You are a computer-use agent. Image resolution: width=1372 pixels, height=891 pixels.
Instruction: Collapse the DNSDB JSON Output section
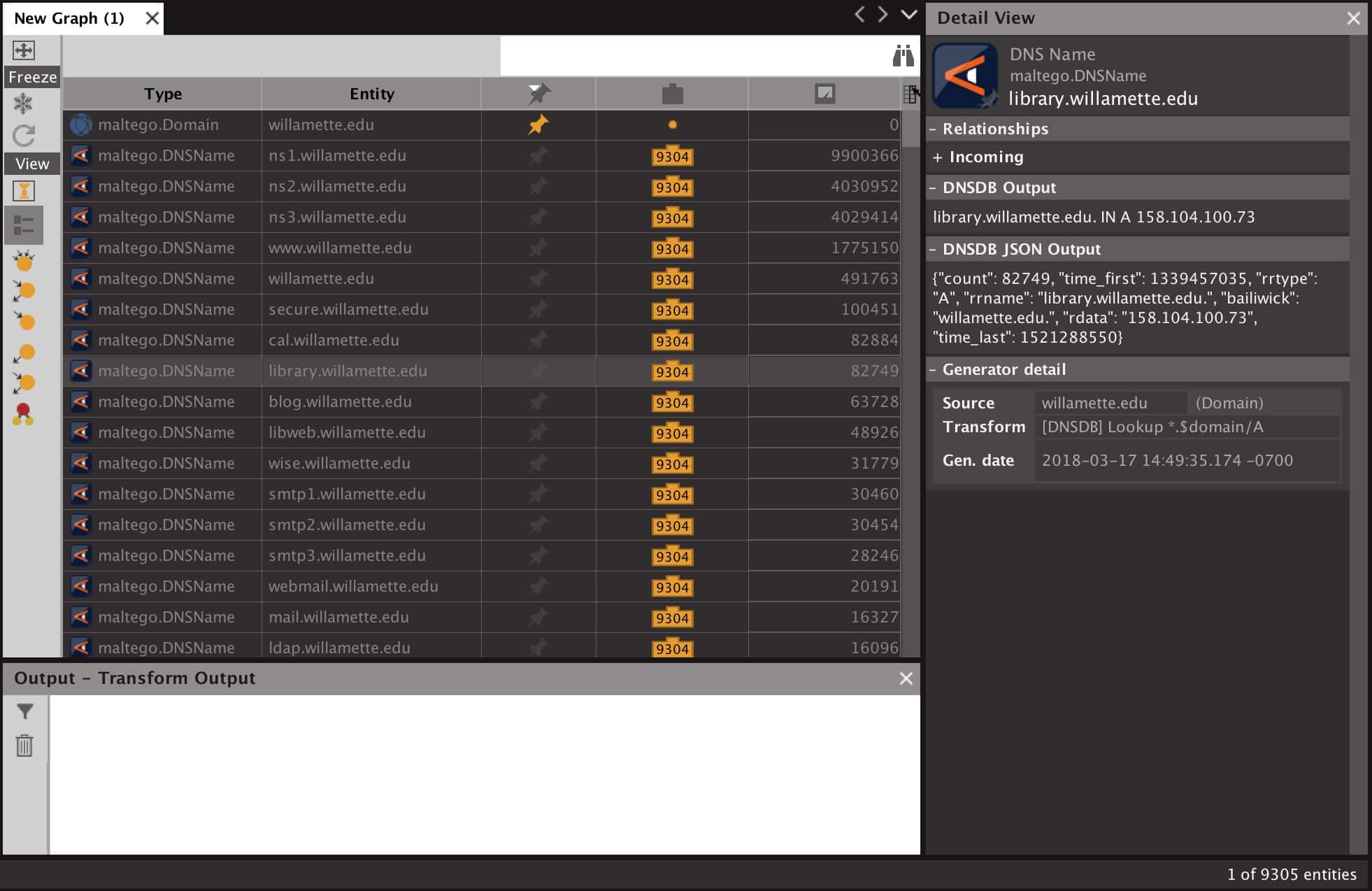tap(933, 250)
